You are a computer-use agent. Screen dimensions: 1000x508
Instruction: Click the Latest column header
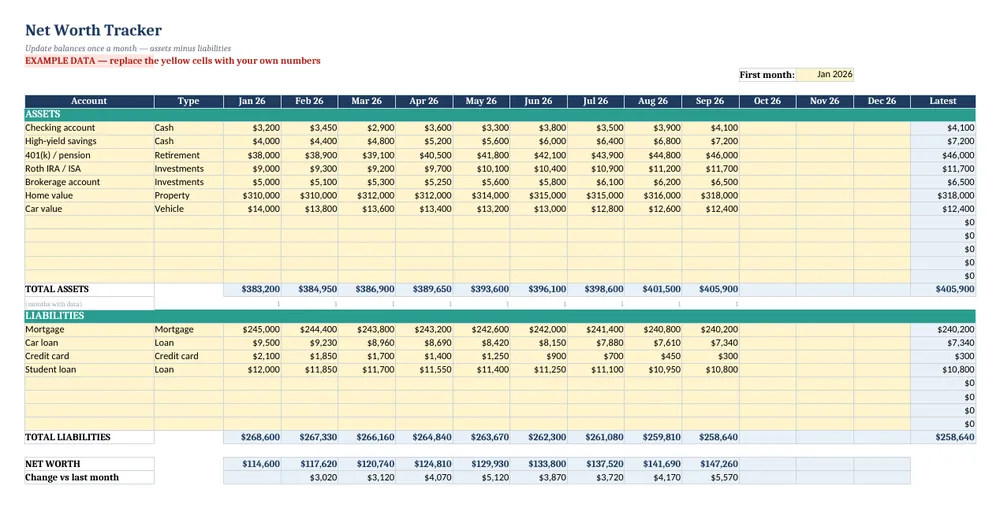(x=943, y=101)
